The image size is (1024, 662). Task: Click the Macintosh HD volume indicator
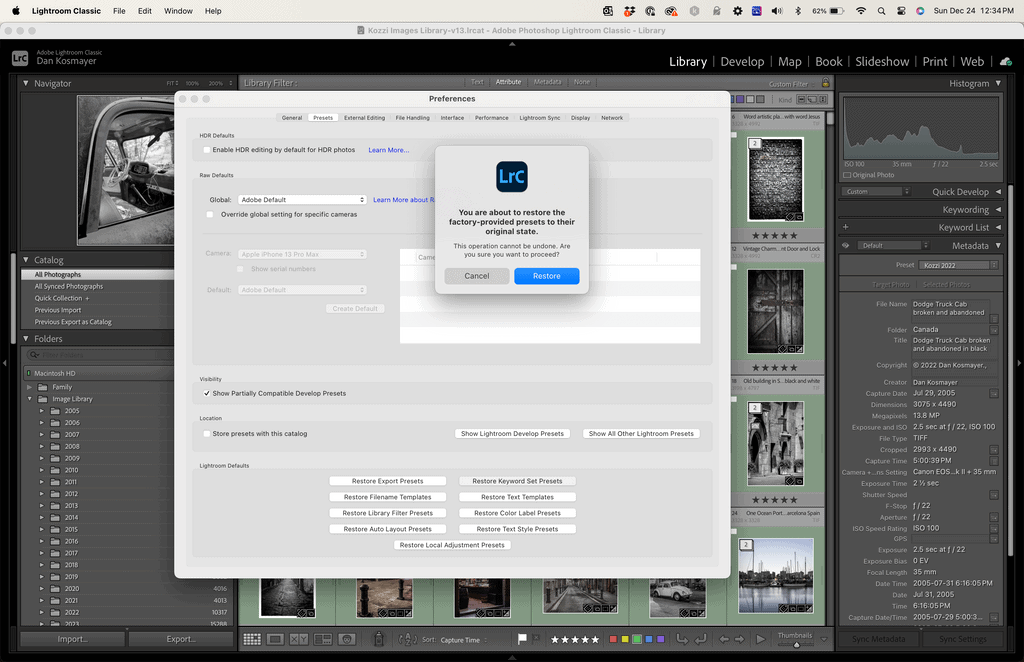(29, 373)
